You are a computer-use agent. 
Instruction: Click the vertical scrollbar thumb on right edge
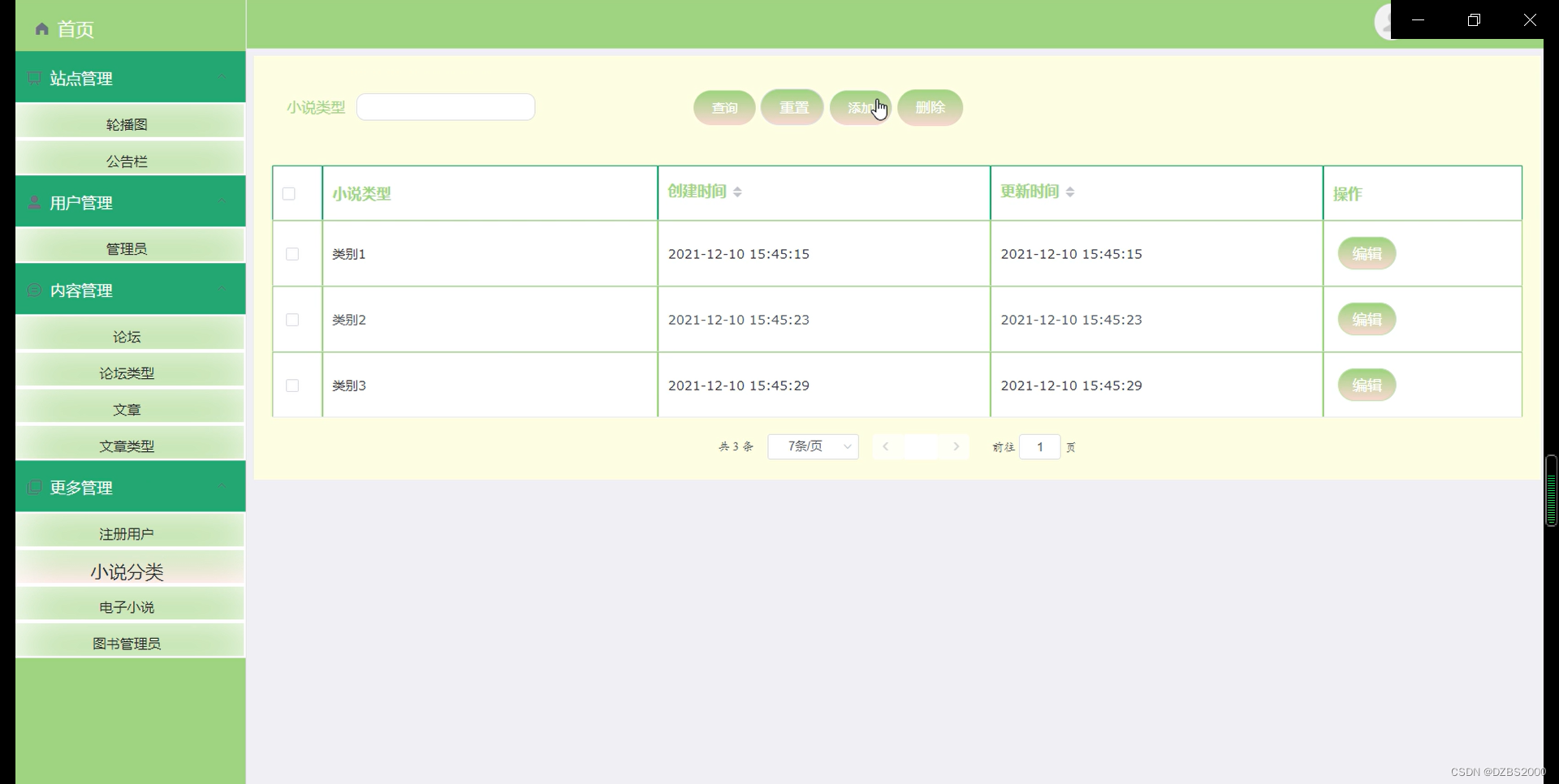pyautogui.click(x=1551, y=490)
